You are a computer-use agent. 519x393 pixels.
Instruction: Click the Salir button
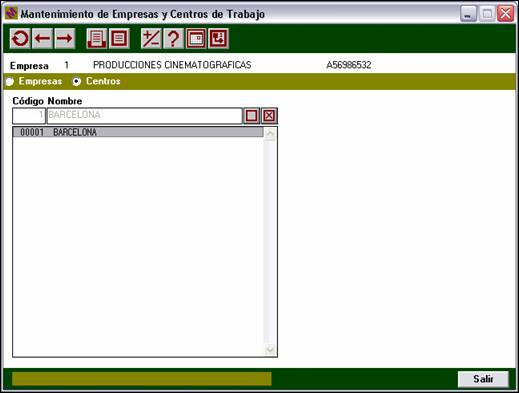[x=483, y=379]
